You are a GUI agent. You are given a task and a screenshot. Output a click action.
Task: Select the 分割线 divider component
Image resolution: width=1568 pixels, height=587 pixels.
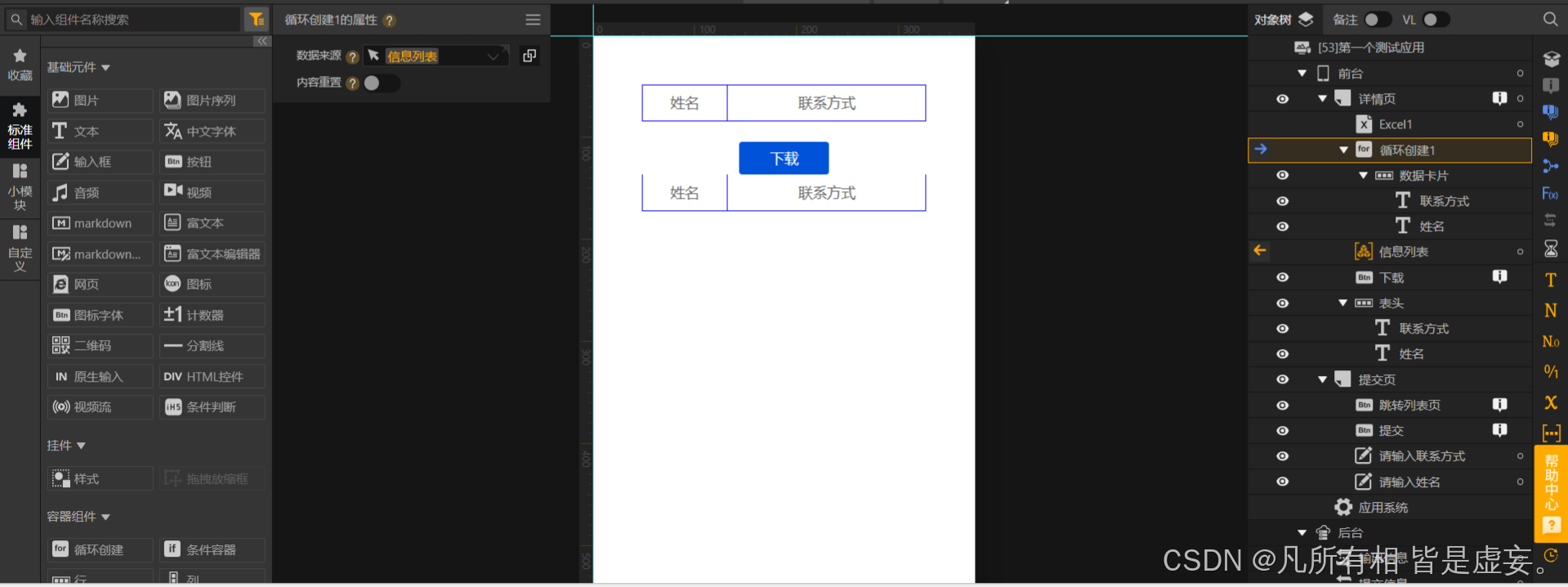tap(212, 346)
